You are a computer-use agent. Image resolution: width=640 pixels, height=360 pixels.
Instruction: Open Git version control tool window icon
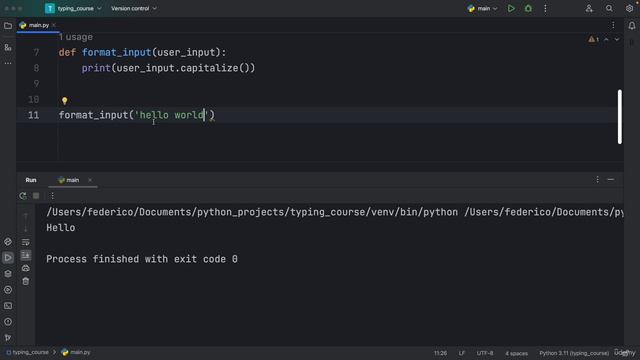pos(8,338)
